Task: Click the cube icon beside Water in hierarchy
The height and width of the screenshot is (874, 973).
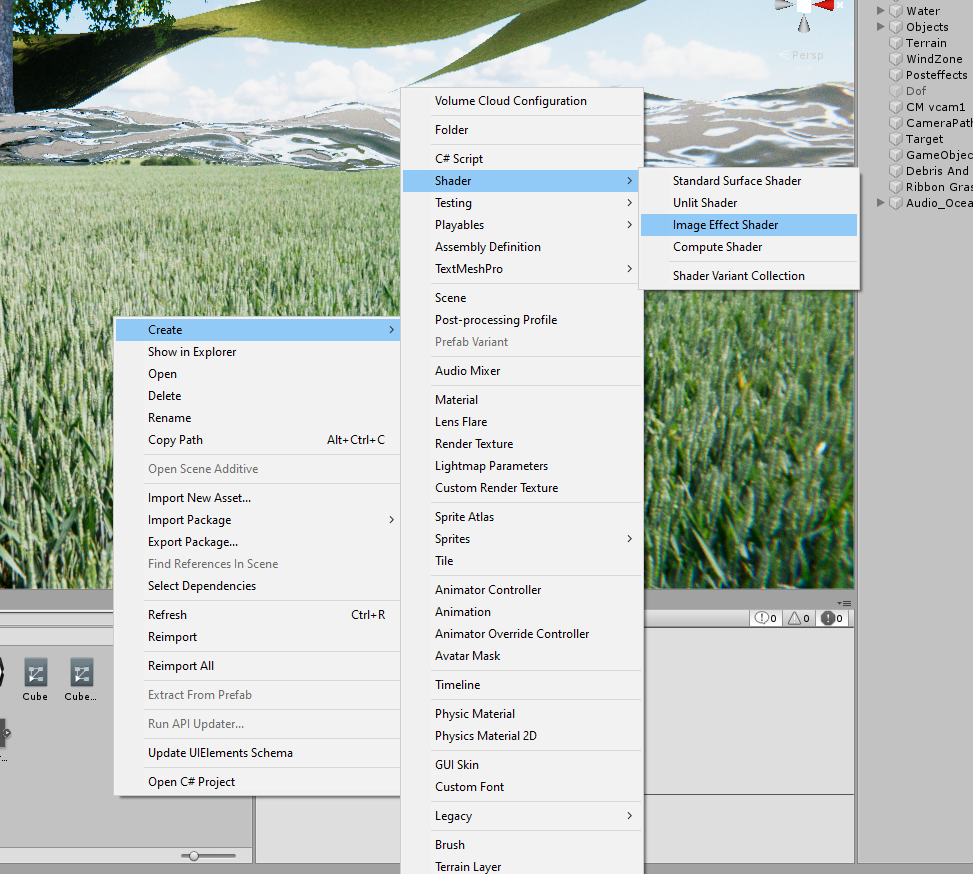Action: click(898, 10)
